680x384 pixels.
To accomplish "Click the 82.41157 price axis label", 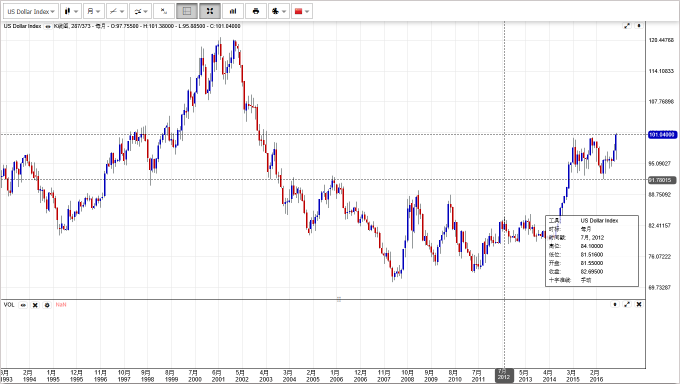I will (x=661, y=225).
